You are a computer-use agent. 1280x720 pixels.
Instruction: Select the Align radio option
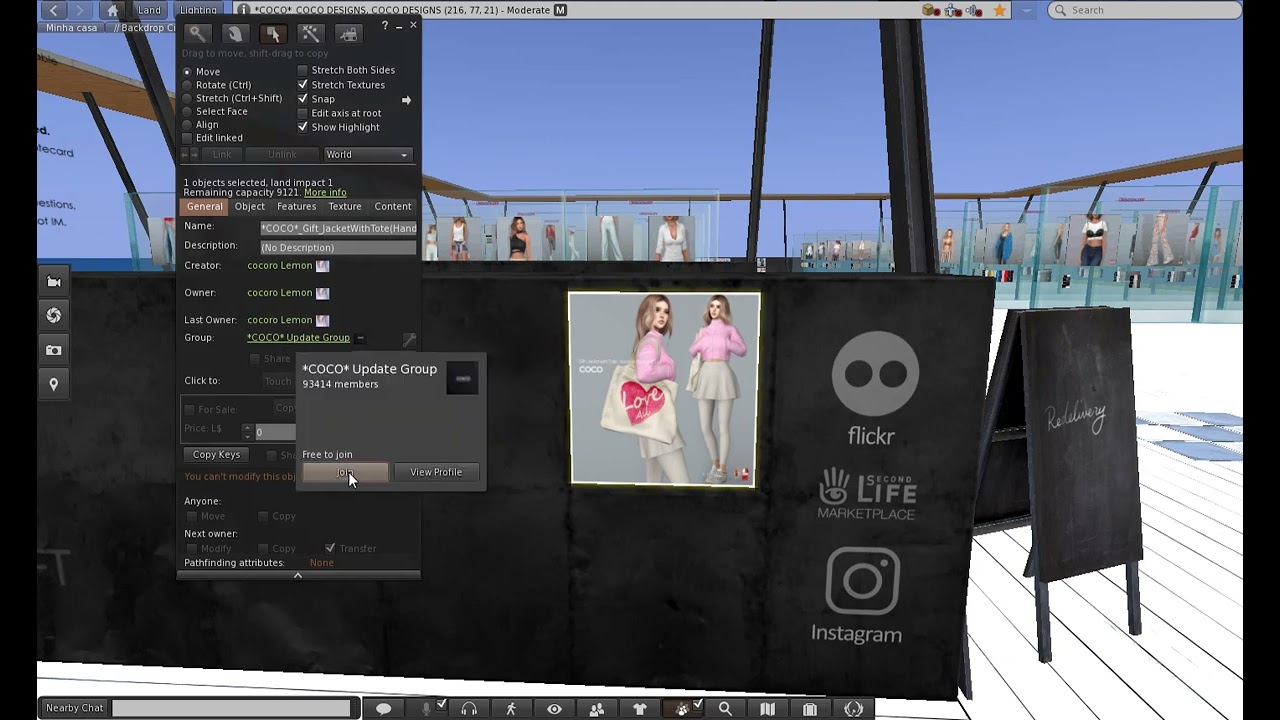pos(187,124)
